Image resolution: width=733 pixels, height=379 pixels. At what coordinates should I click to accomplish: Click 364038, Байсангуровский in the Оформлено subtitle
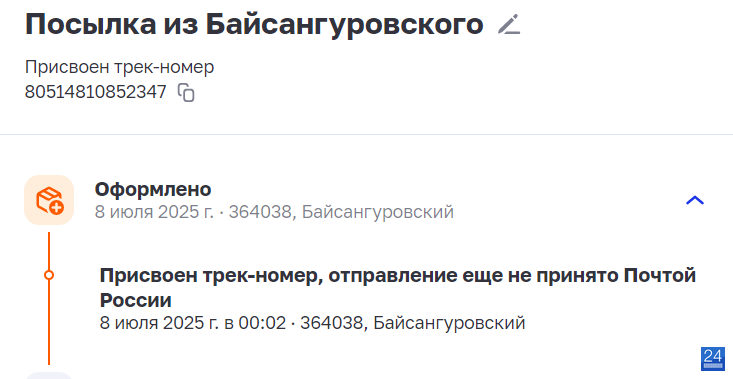[341, 212]
